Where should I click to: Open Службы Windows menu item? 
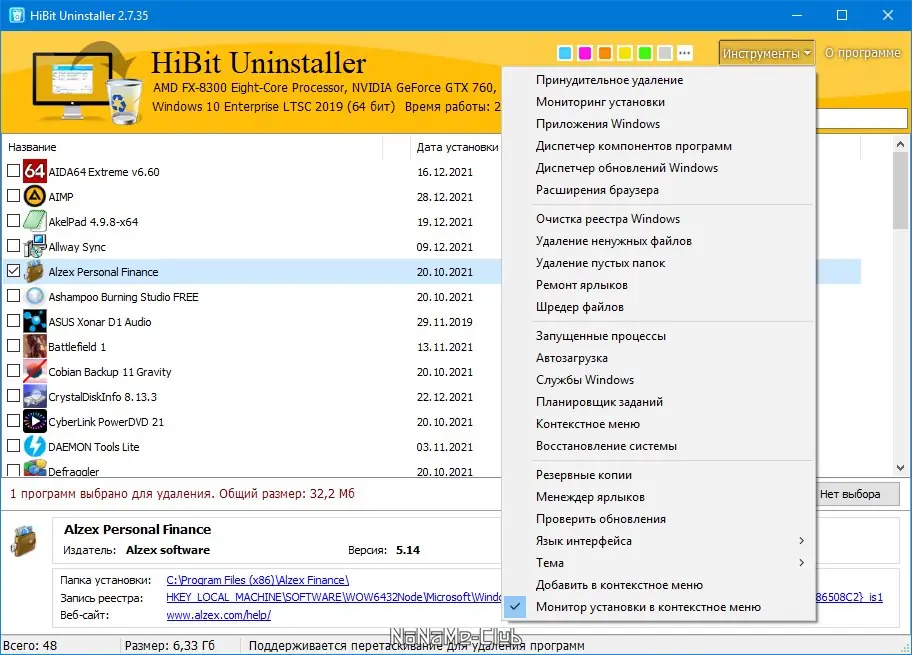pyautogui.click(x=659, y=380)
